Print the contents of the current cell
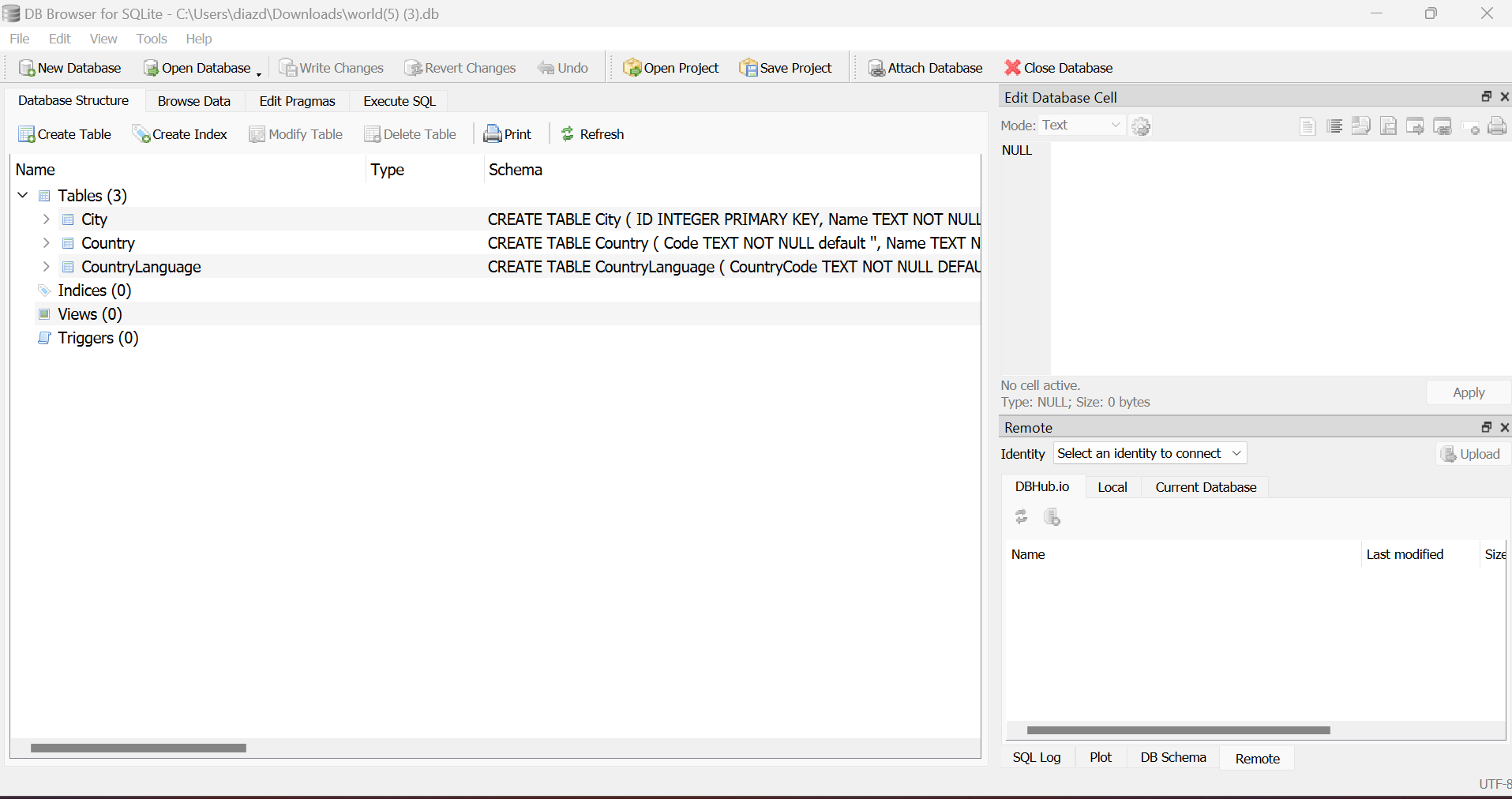The height and width of the screenshot is (799, 1512). (x=1497, y=126)
